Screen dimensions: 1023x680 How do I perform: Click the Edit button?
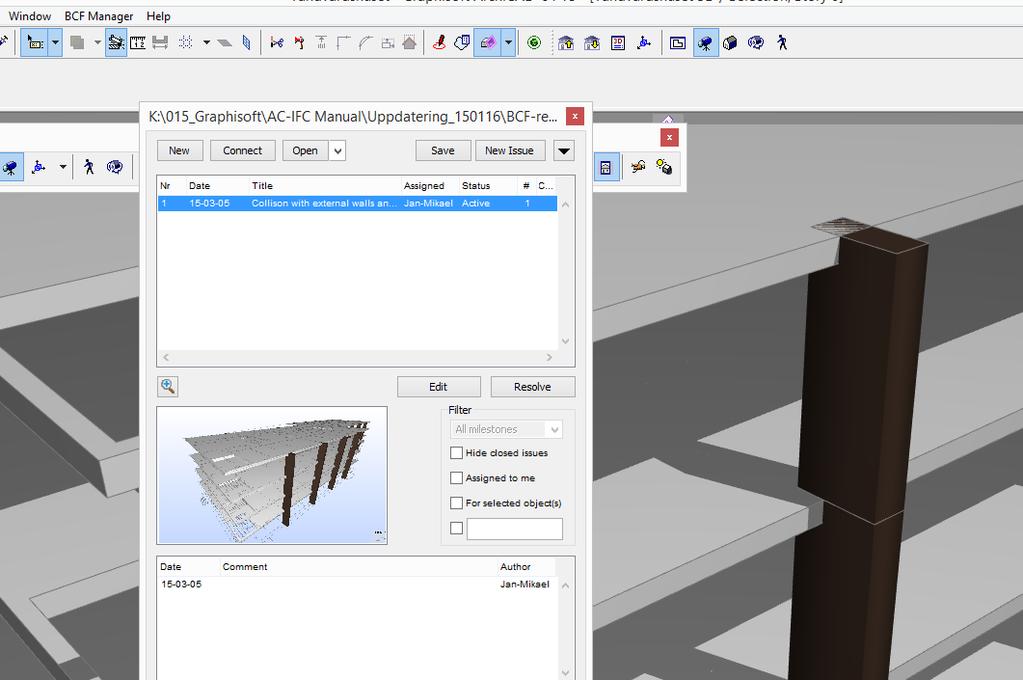tap(438, 387)
